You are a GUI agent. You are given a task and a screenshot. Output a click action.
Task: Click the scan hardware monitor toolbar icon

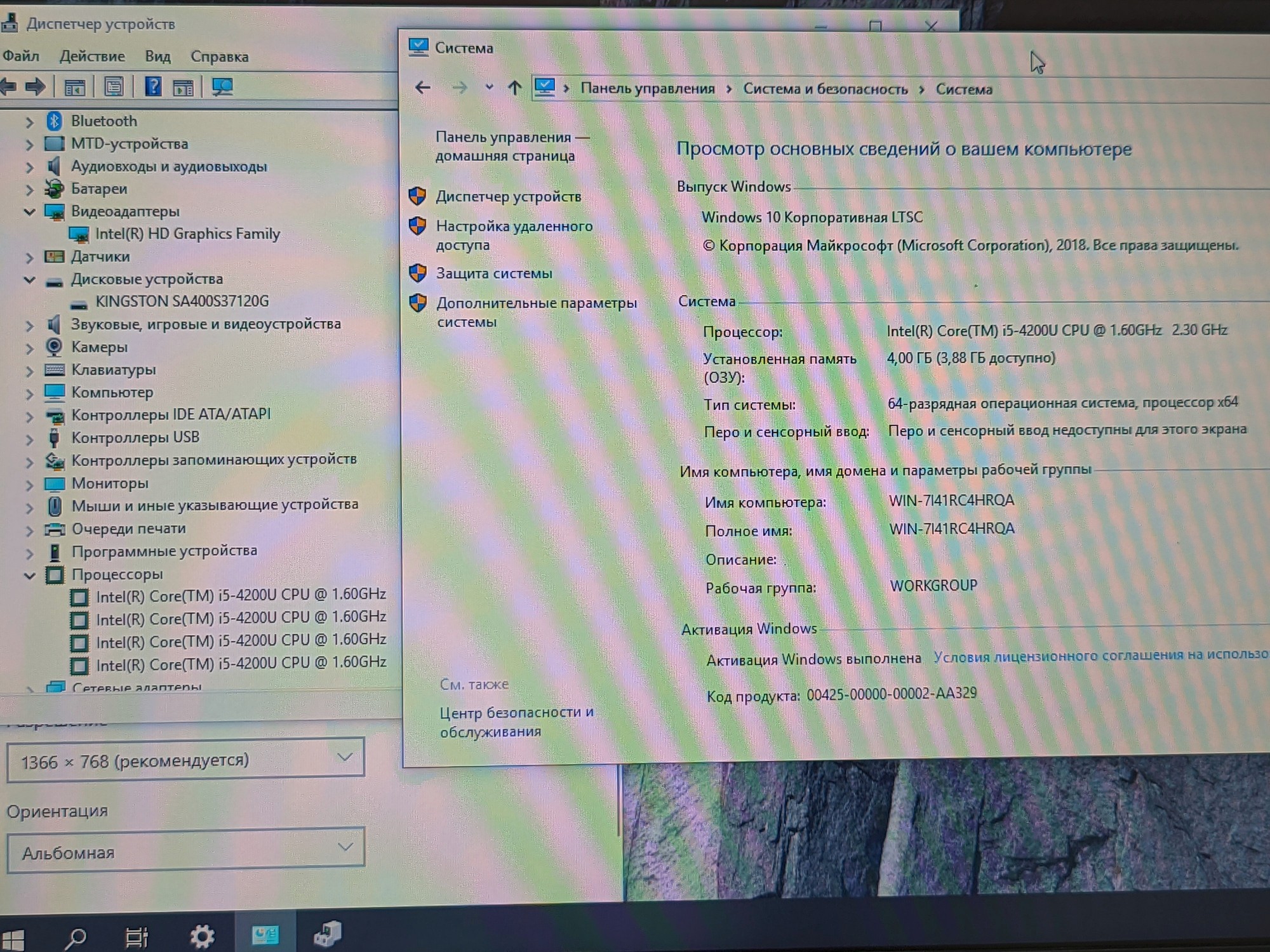pos(222,86)
